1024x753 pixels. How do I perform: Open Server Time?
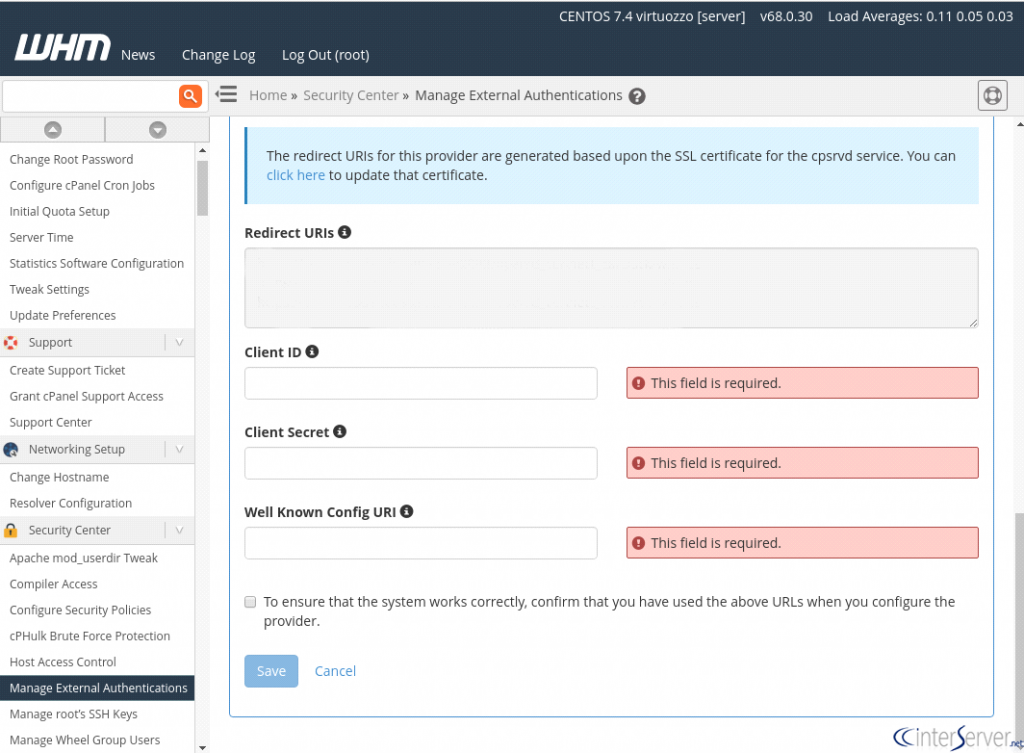pos(41,237)
